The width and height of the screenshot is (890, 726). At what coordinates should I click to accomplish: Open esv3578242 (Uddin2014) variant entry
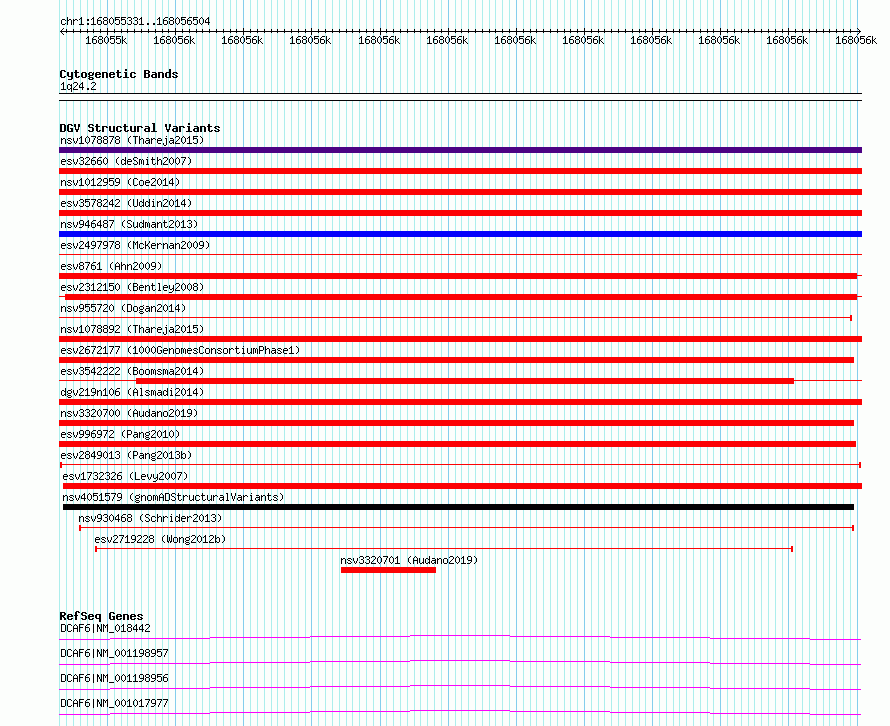[126, 203]
